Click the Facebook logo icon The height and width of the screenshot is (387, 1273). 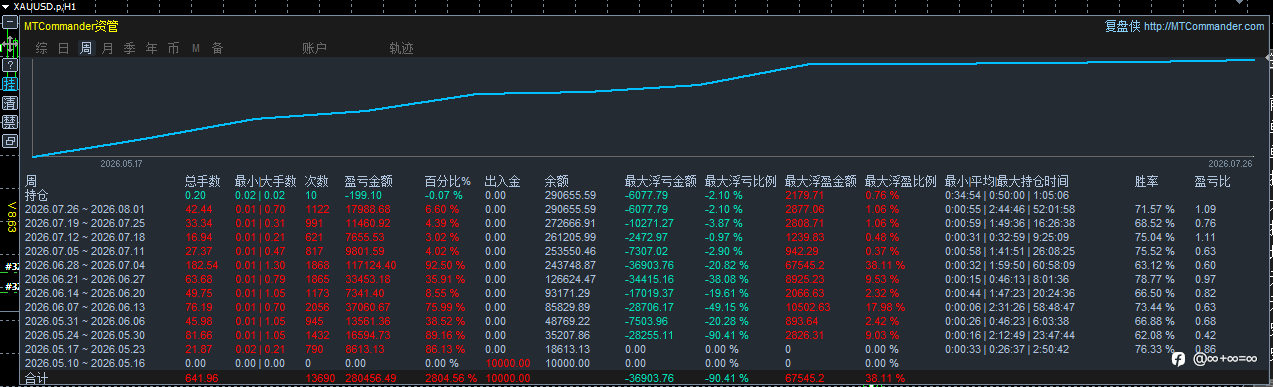[1179, 358]
